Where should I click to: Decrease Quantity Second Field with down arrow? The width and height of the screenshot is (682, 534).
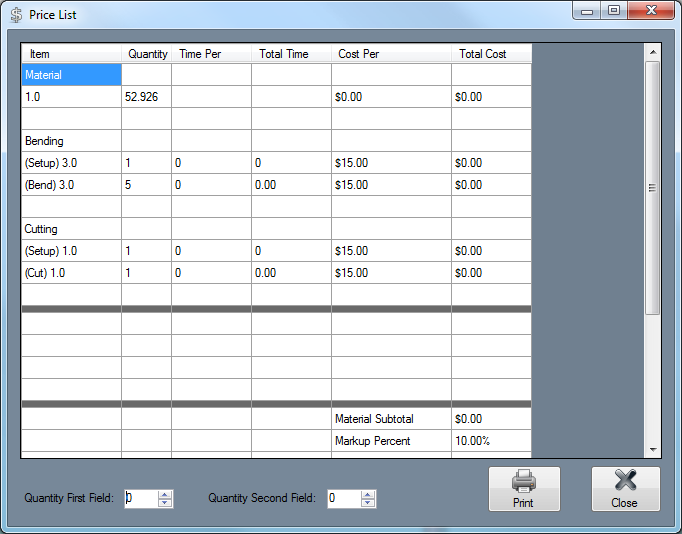[x=368, y=503]
